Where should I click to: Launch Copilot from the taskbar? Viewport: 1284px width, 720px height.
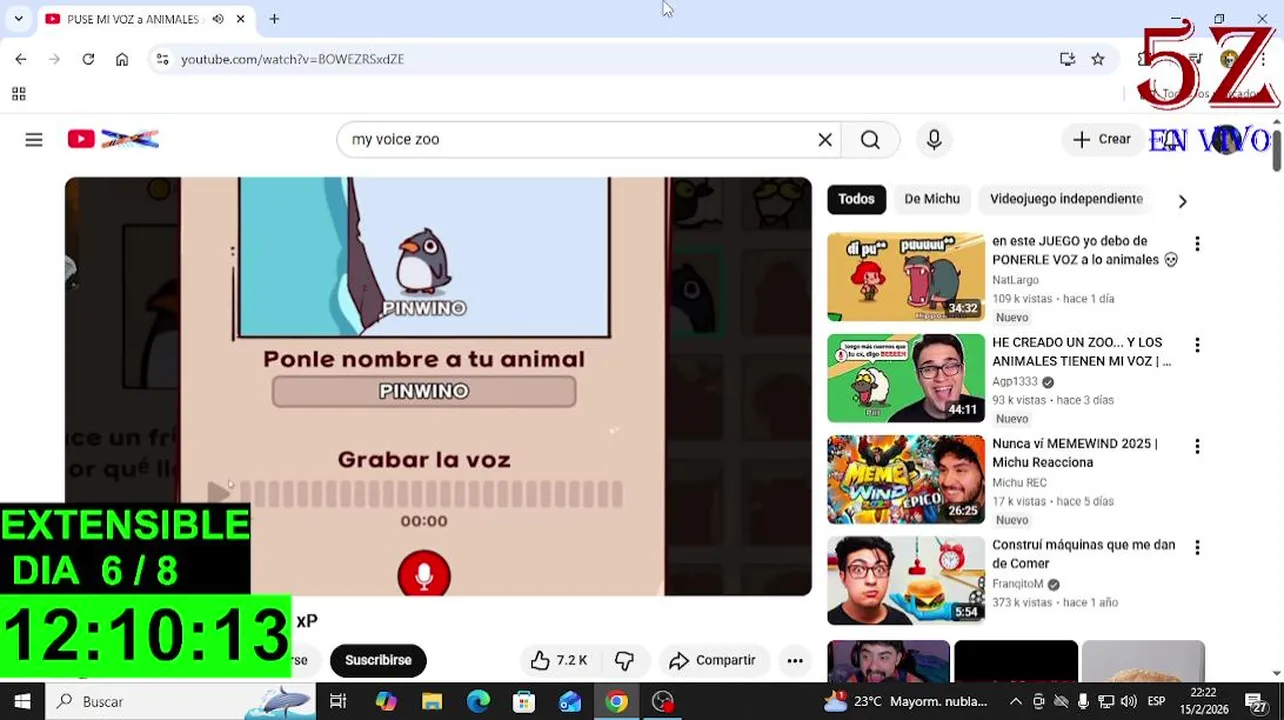pos(385,702)
